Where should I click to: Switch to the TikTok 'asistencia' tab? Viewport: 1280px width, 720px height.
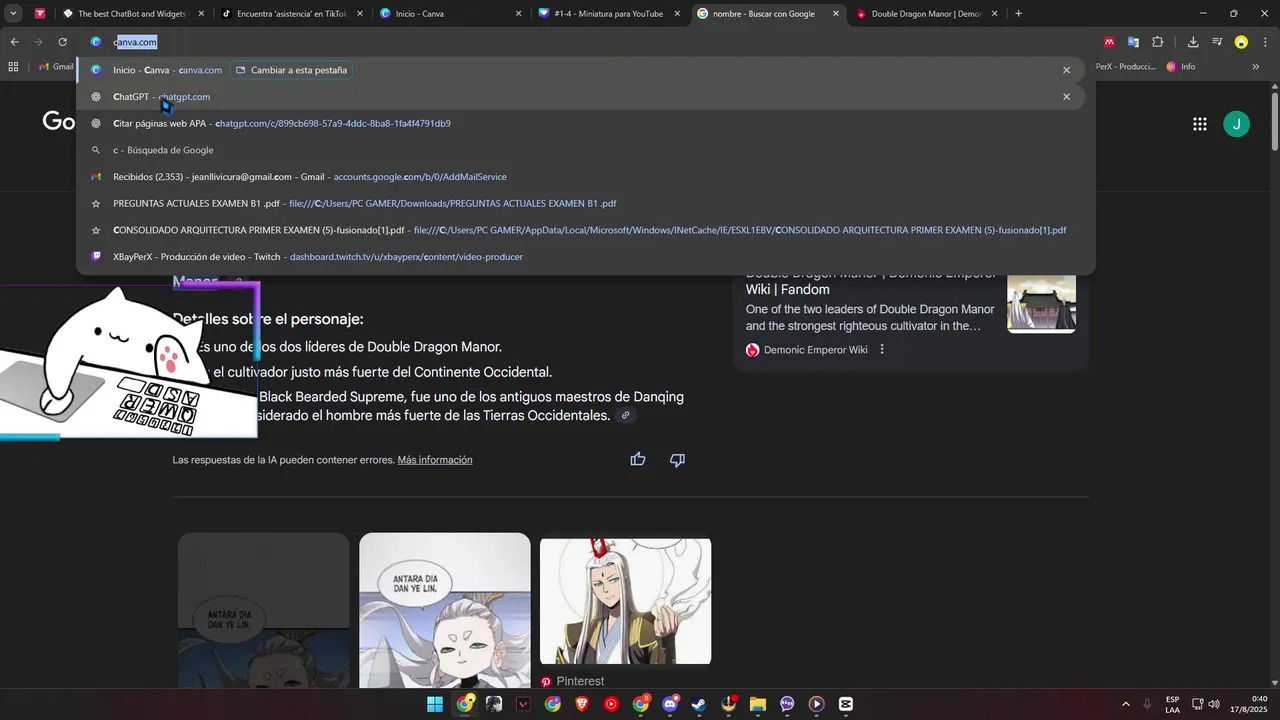pyautogui.click(x=291, y=14)
